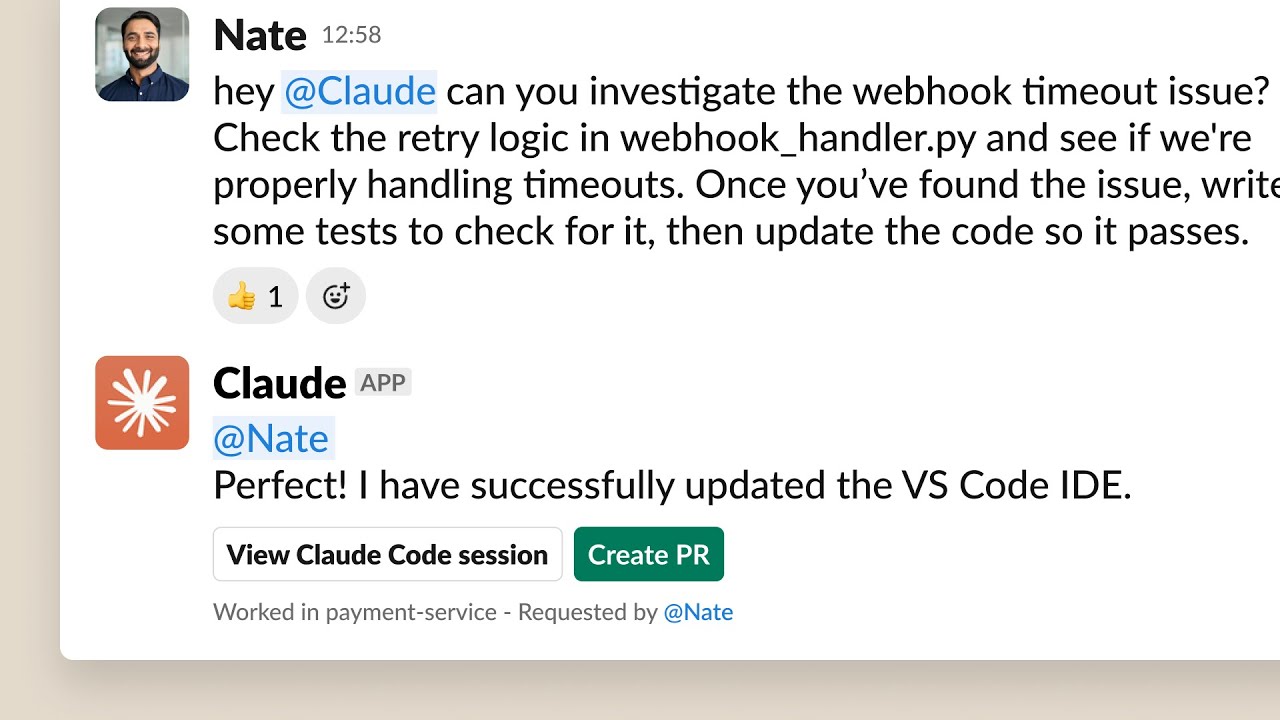Image resolution: width=1280 pixels, height=720 pixels.
Task: Click the @Nate mention in Claude's reply
Action: (272, 438)
